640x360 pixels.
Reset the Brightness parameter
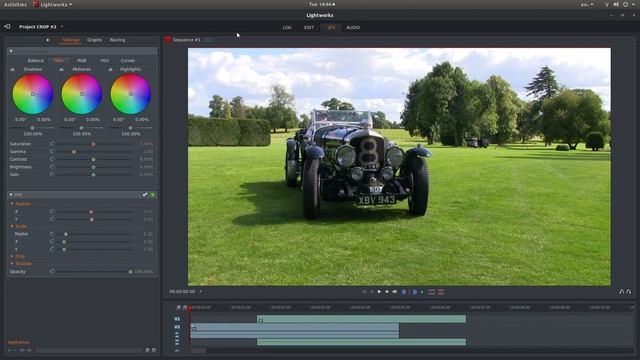click(52, 167)
